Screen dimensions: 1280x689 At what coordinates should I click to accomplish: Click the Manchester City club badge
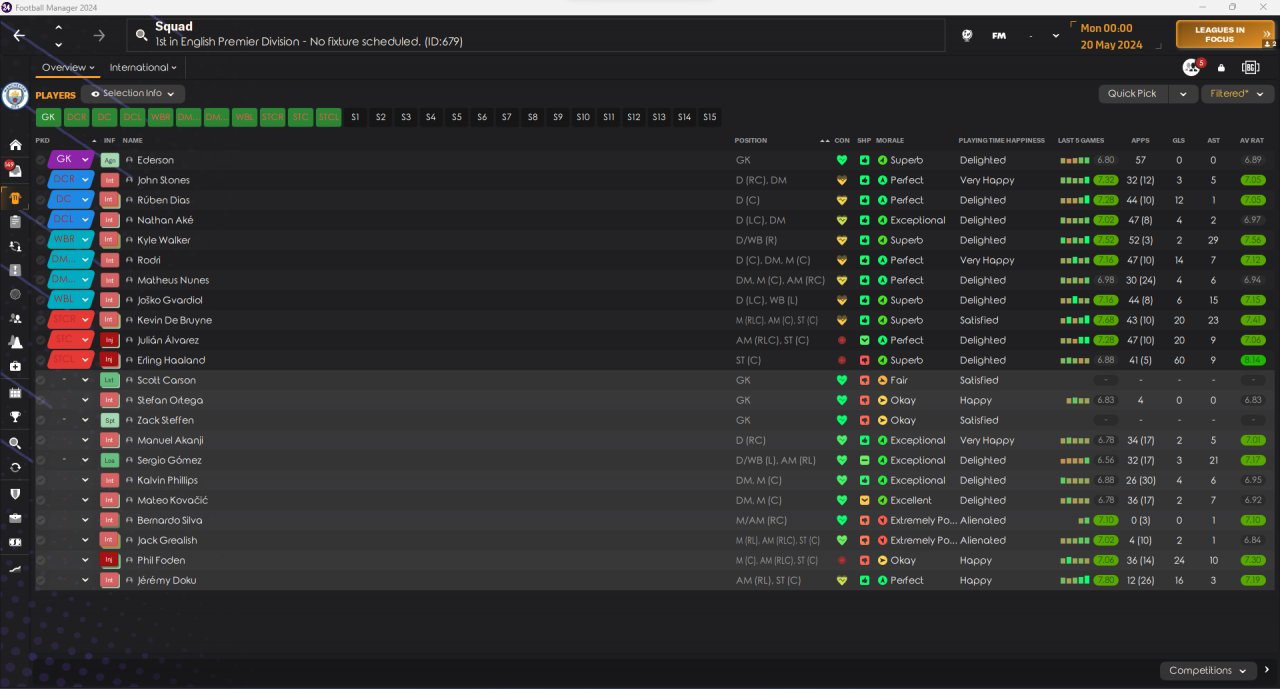coord(15,95)
